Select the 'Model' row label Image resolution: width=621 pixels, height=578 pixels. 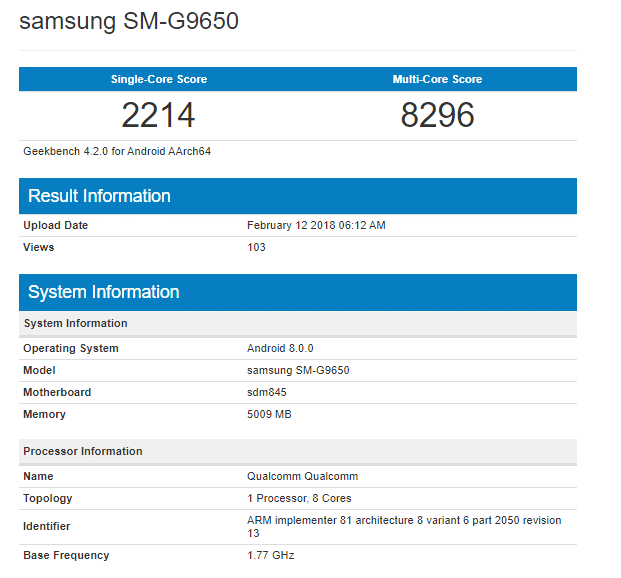click(x=39, y=370)
